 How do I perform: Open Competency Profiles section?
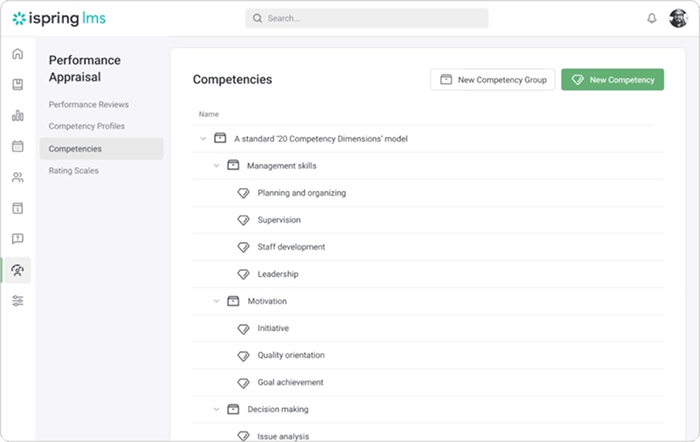tap(87, 126)
